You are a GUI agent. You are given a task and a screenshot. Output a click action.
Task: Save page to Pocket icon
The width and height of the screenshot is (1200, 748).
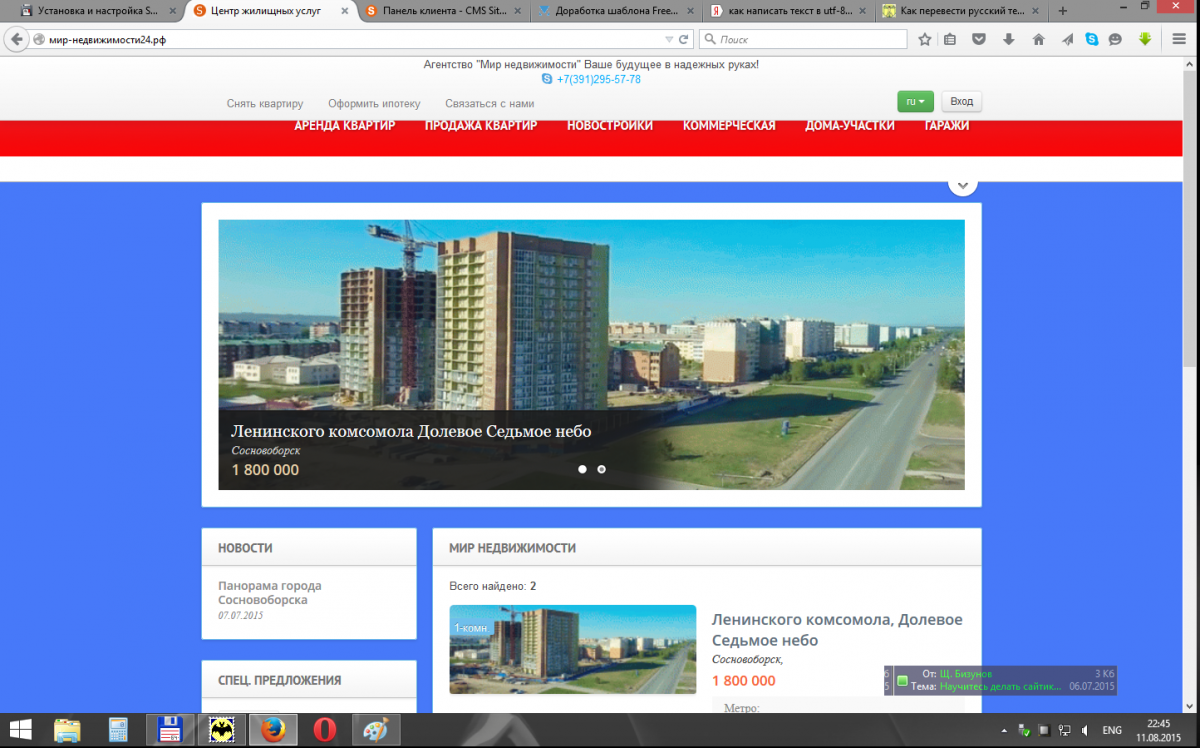pyautogui.click(x=979, y=40)
